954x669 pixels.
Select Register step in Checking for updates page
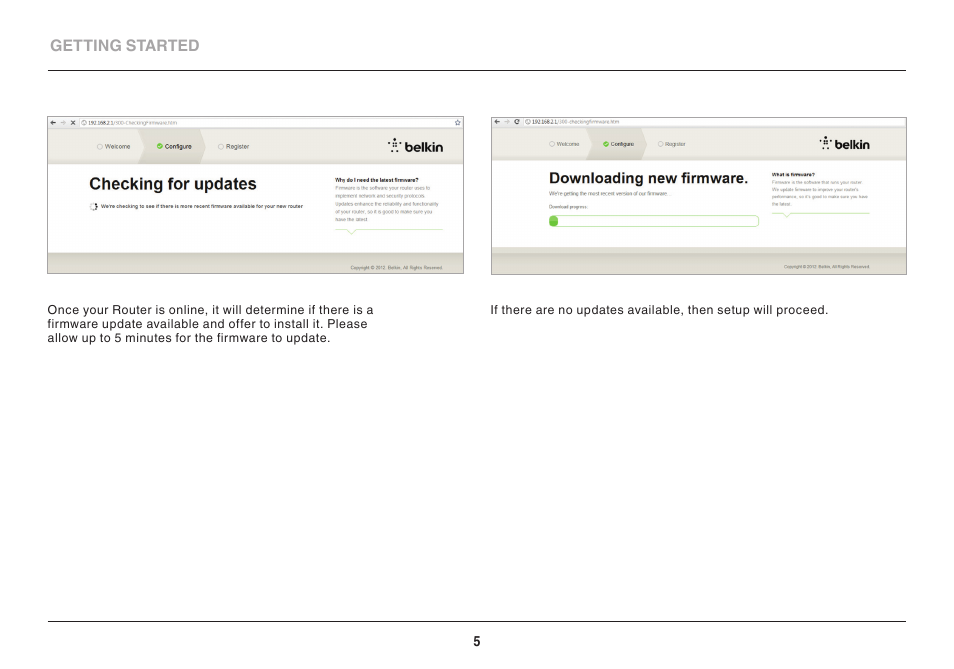coord(234,147)
